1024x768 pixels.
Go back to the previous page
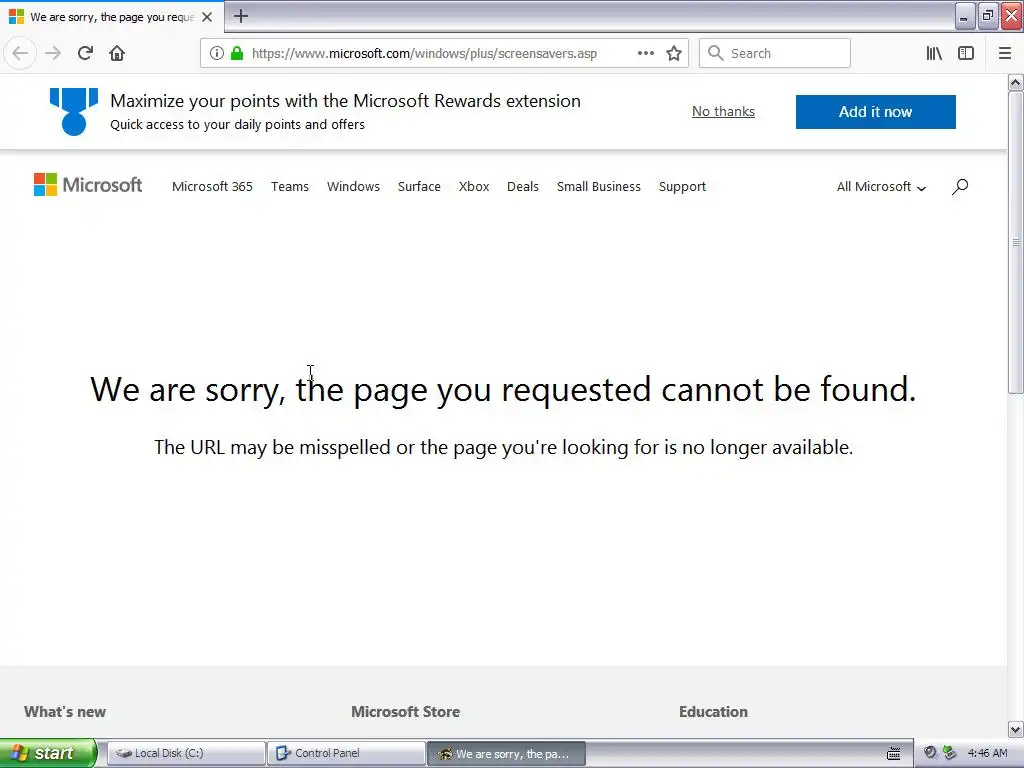20,53
